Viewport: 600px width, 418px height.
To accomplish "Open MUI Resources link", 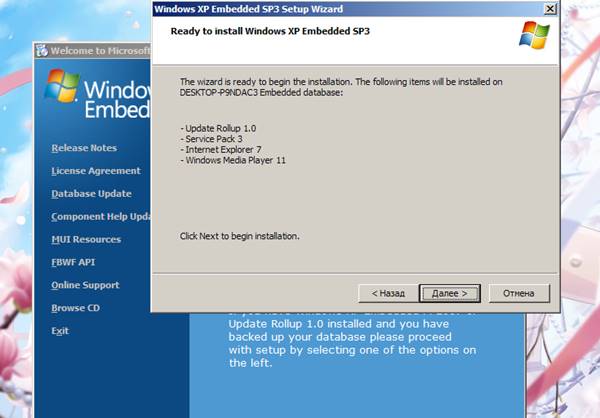I will 86,240.
